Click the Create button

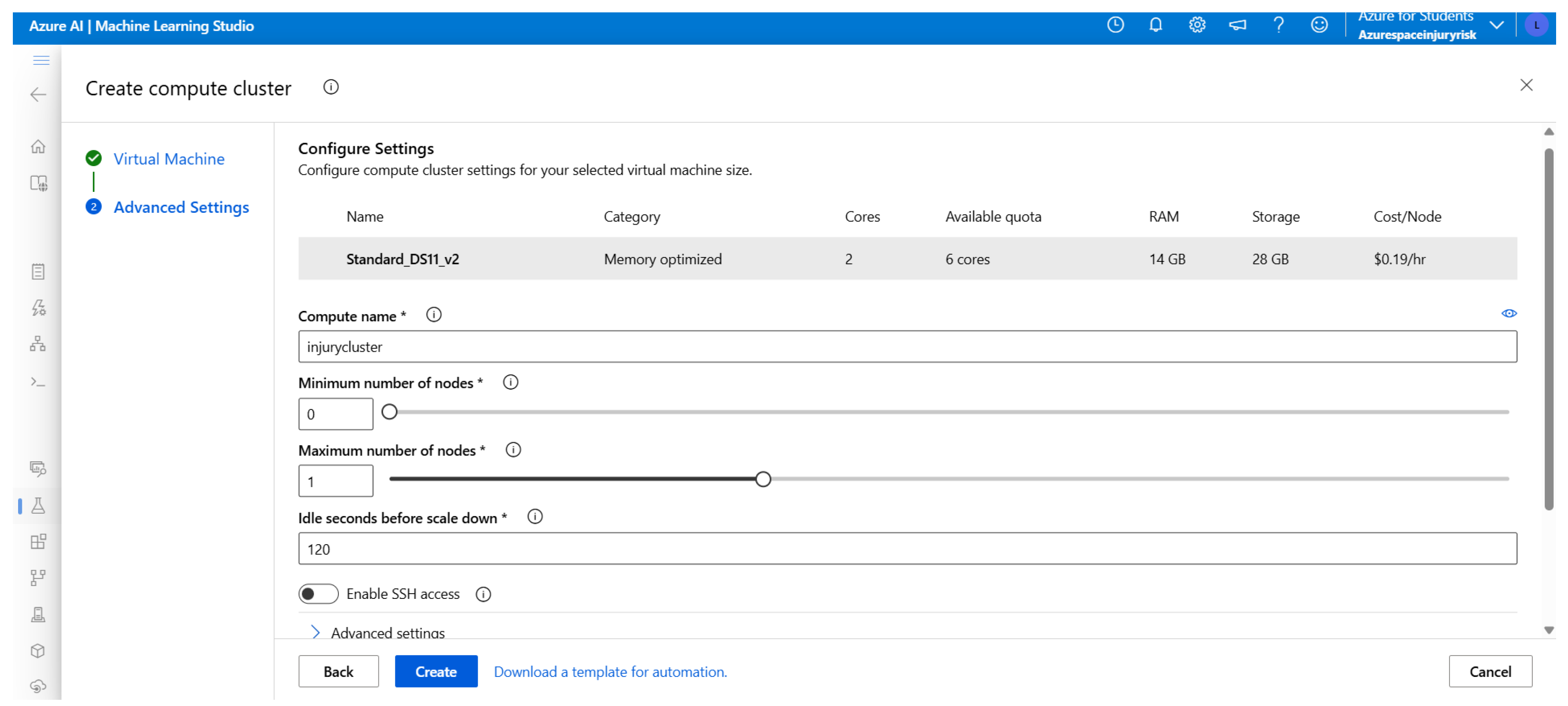(436, 671)
